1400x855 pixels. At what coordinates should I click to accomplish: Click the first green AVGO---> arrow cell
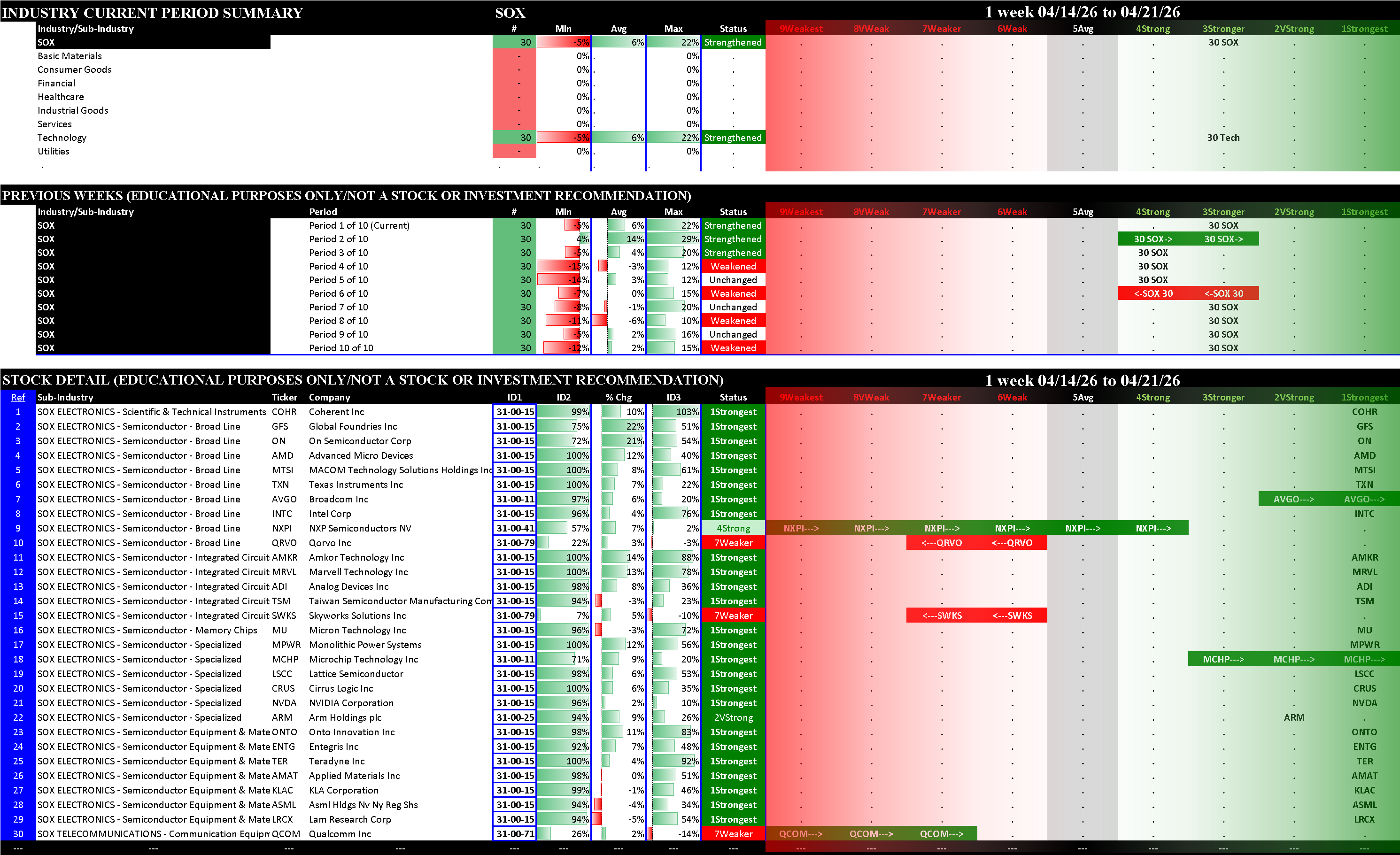(1294, 500)
